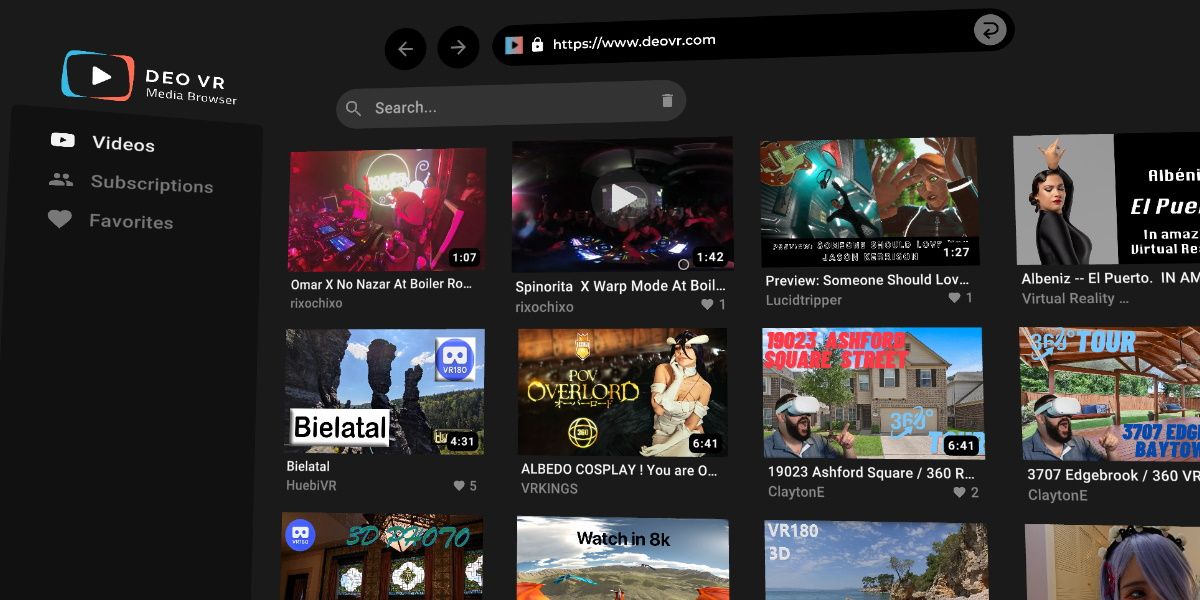Click the 1:42 duration badge

pyautogui.click(x=709, y=257)
